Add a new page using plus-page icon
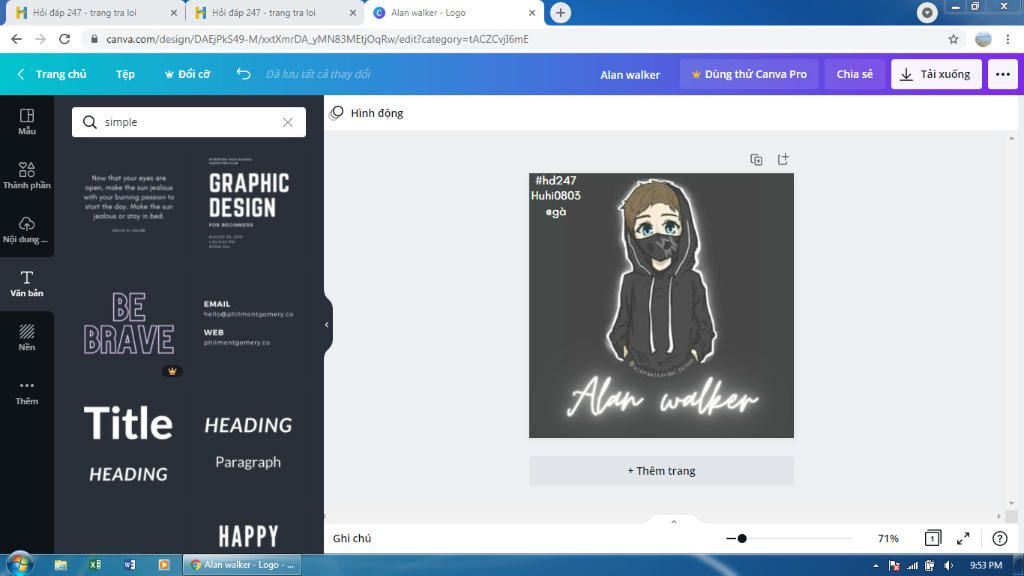 (x=783, y=159)
